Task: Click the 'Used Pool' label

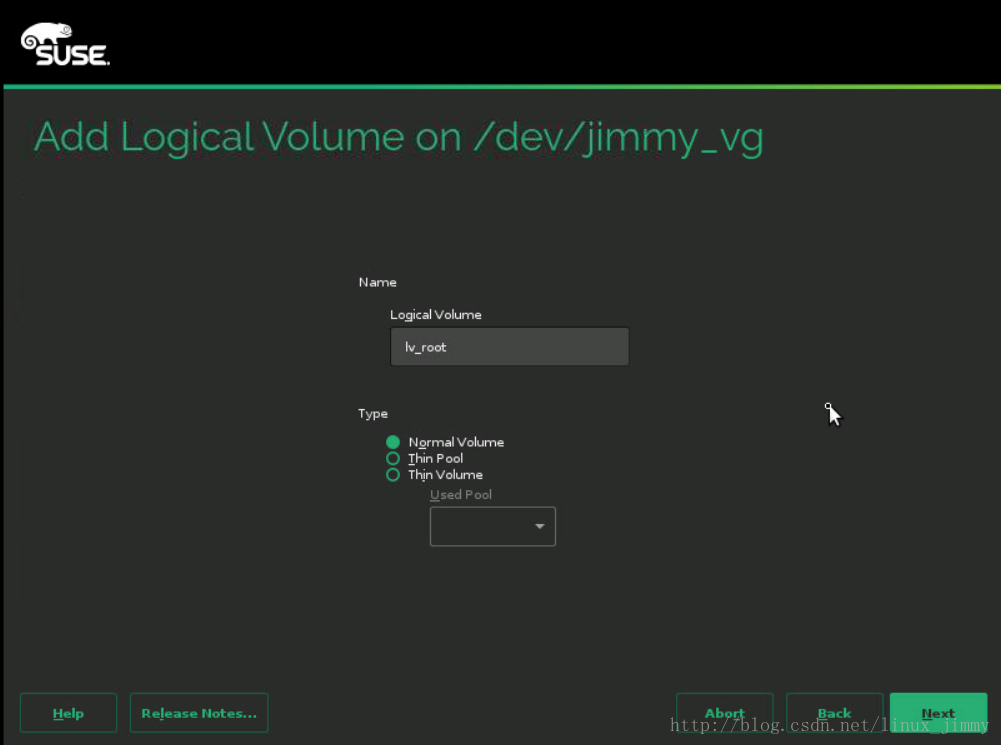Action: tap(460, 495)
